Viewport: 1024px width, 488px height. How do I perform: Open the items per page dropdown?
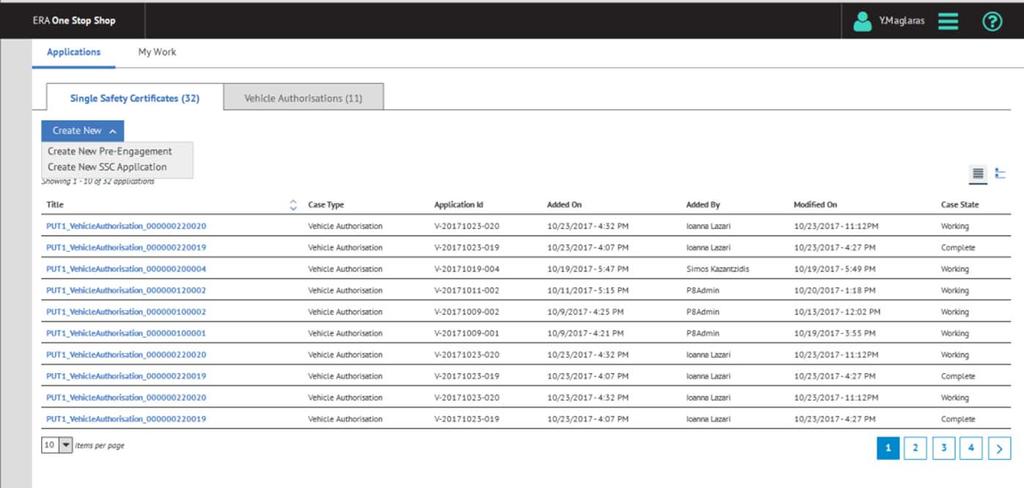tap(65, 446)
